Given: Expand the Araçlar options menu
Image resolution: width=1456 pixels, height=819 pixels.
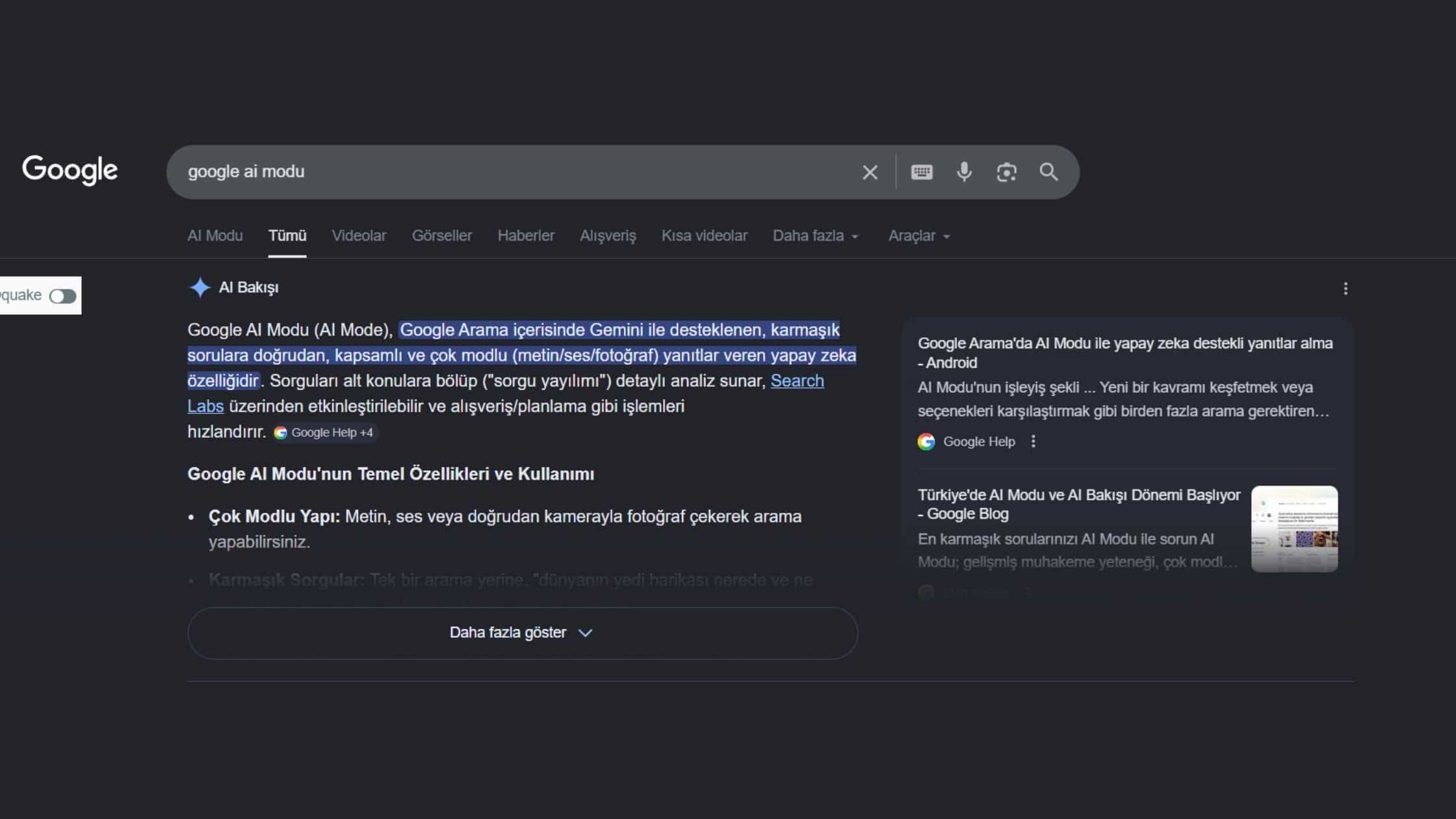Looking at the screenshot, I should pos(918,235).
